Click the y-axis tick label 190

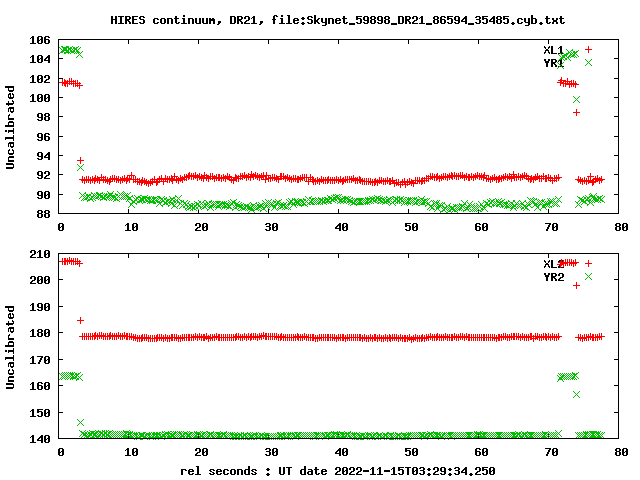click(40, 307)
